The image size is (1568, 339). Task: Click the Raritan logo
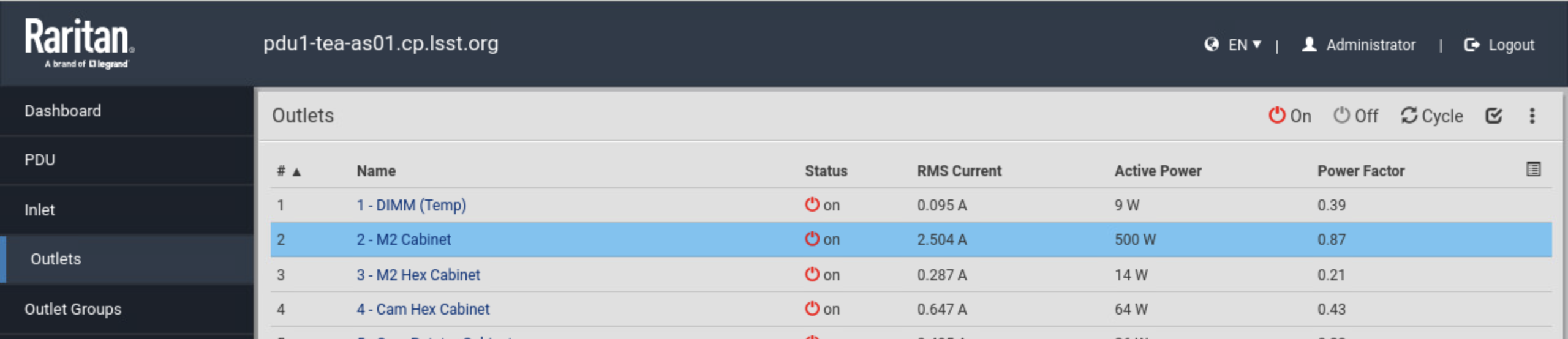(79, 43)
